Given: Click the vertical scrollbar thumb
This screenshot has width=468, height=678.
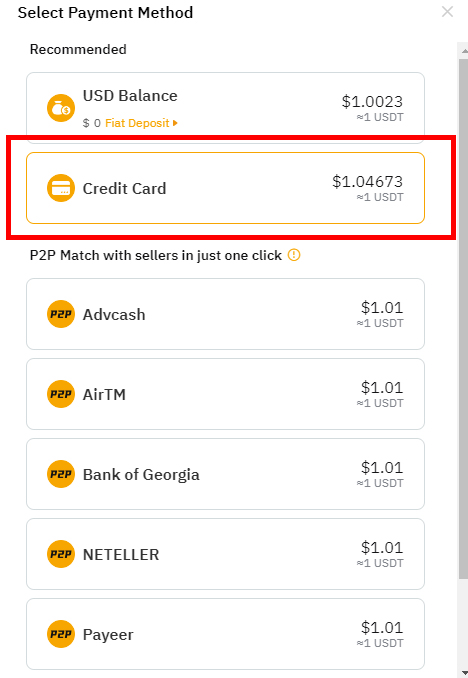Looking at the screenshot, I should point(463,319).
